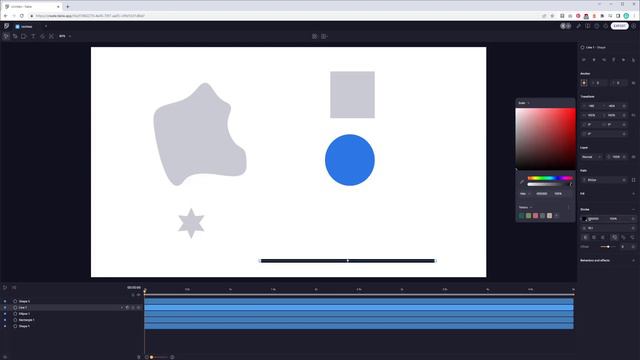The height and width of the screenshot is (360, 640).
Task: Select the blue circle on canvas
Action: tap(350, 160)
